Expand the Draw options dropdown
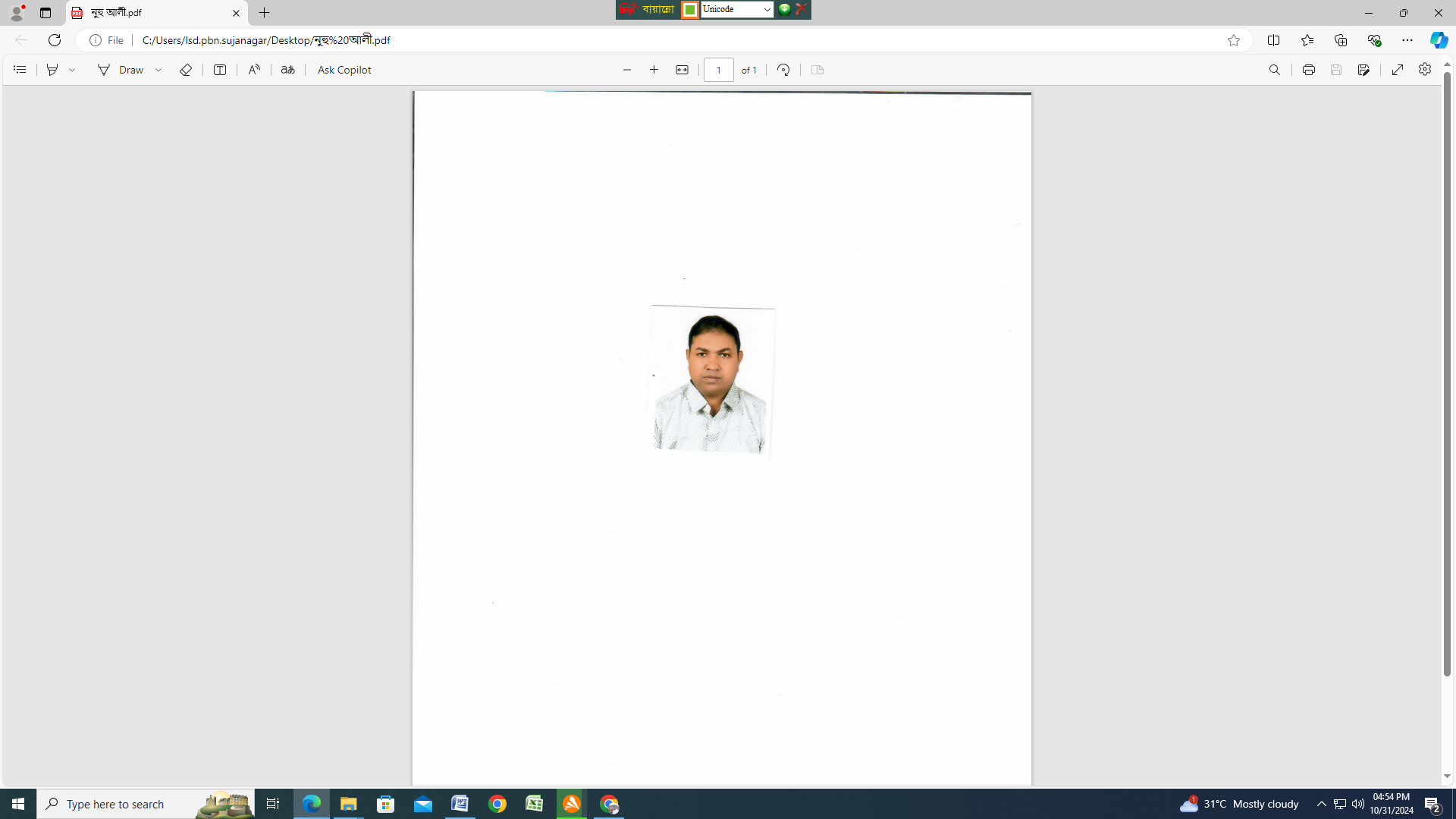The height and width of the screenshot is (819, 1456). (159, 70)
